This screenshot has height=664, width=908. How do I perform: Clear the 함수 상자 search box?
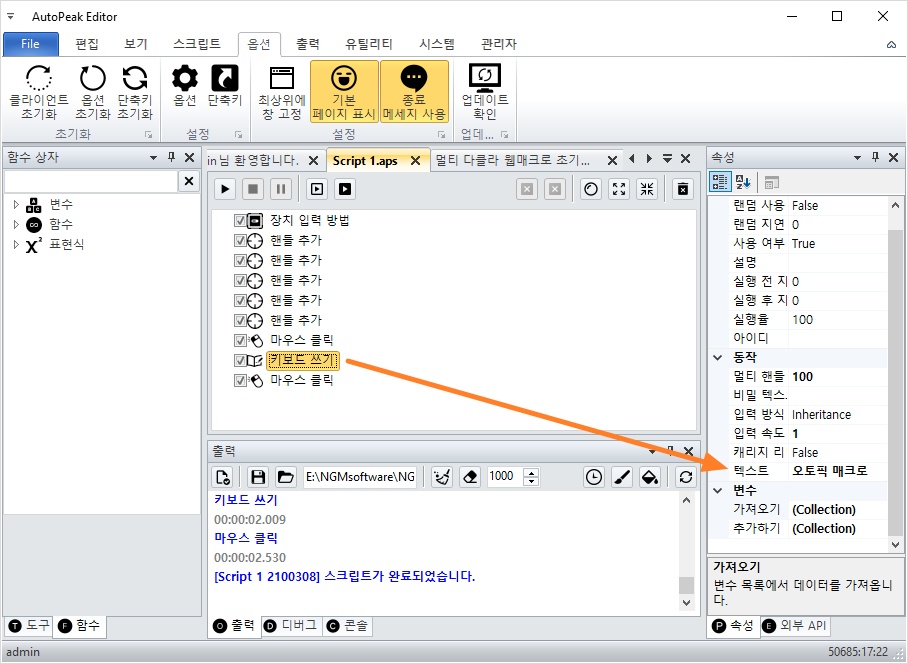[x=189, y=182]
